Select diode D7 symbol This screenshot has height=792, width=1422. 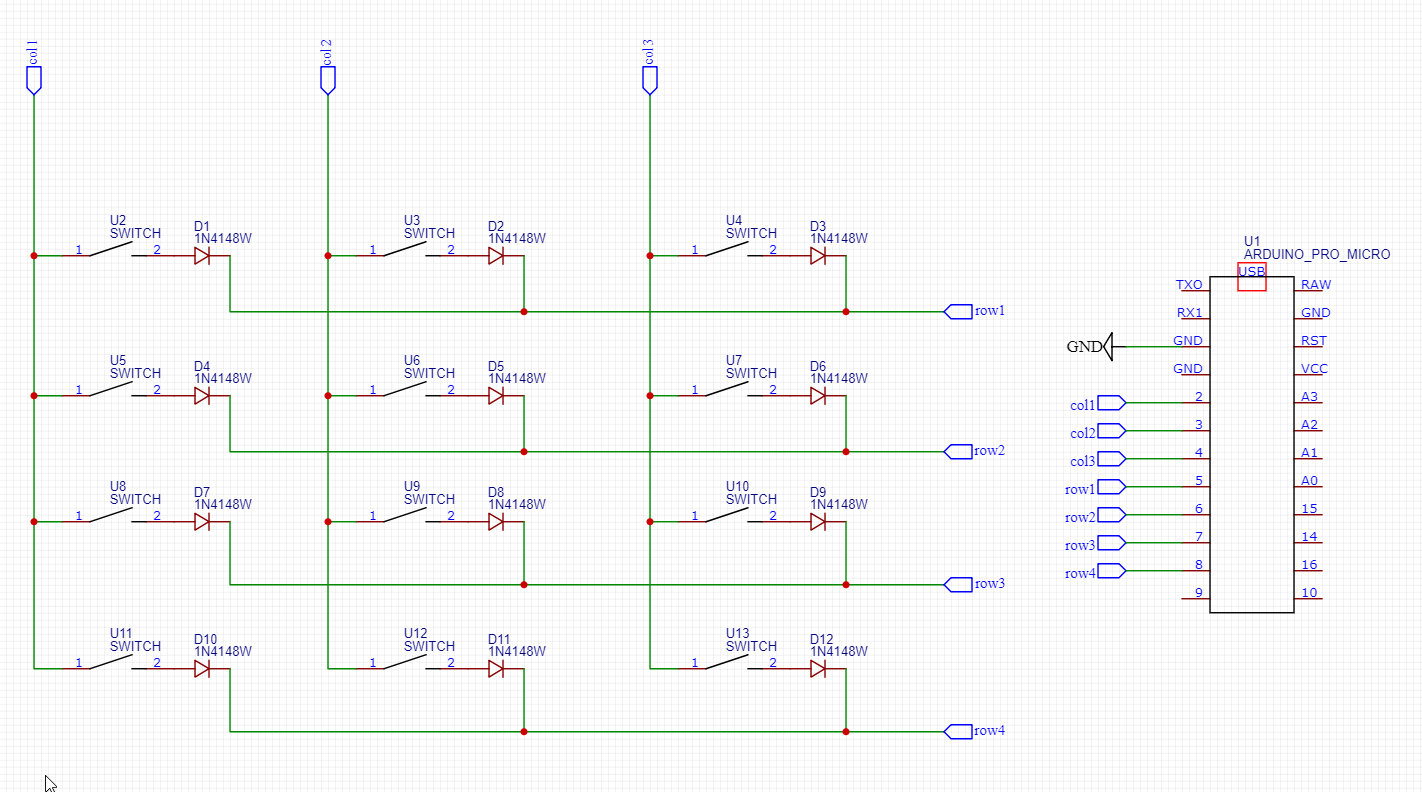tap(202, 522)
